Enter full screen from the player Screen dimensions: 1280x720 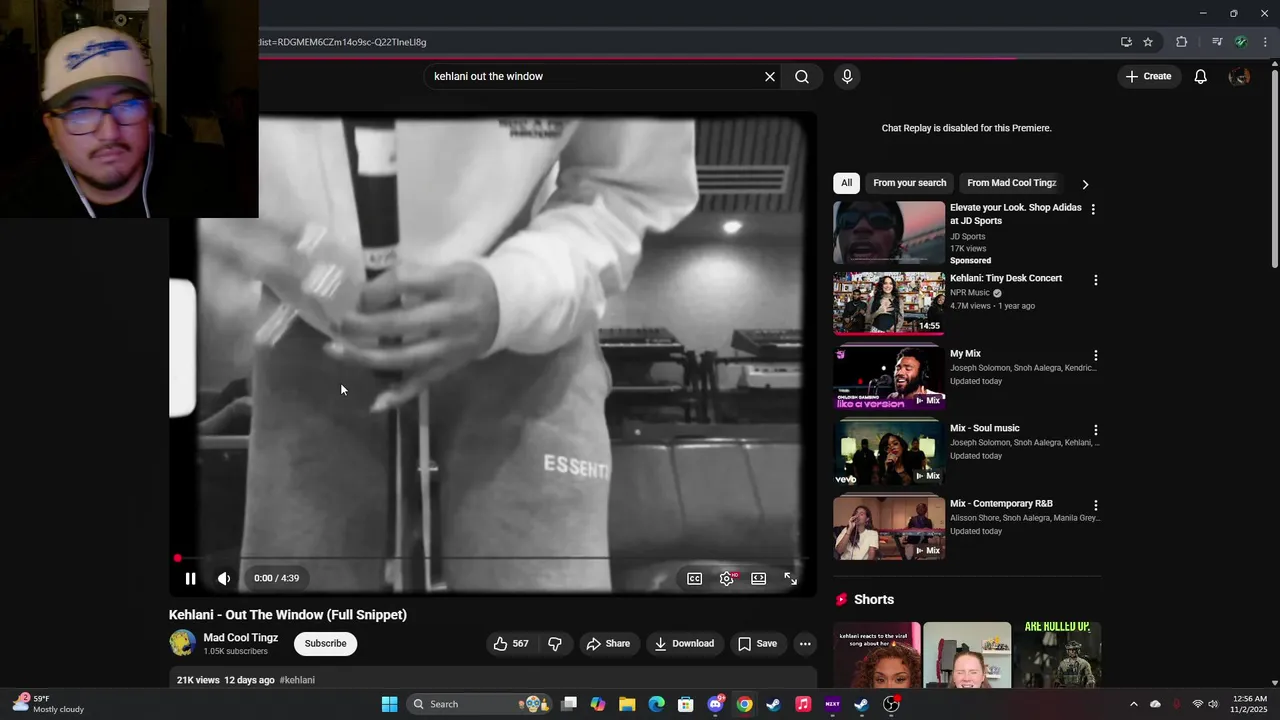click(790, 578)
